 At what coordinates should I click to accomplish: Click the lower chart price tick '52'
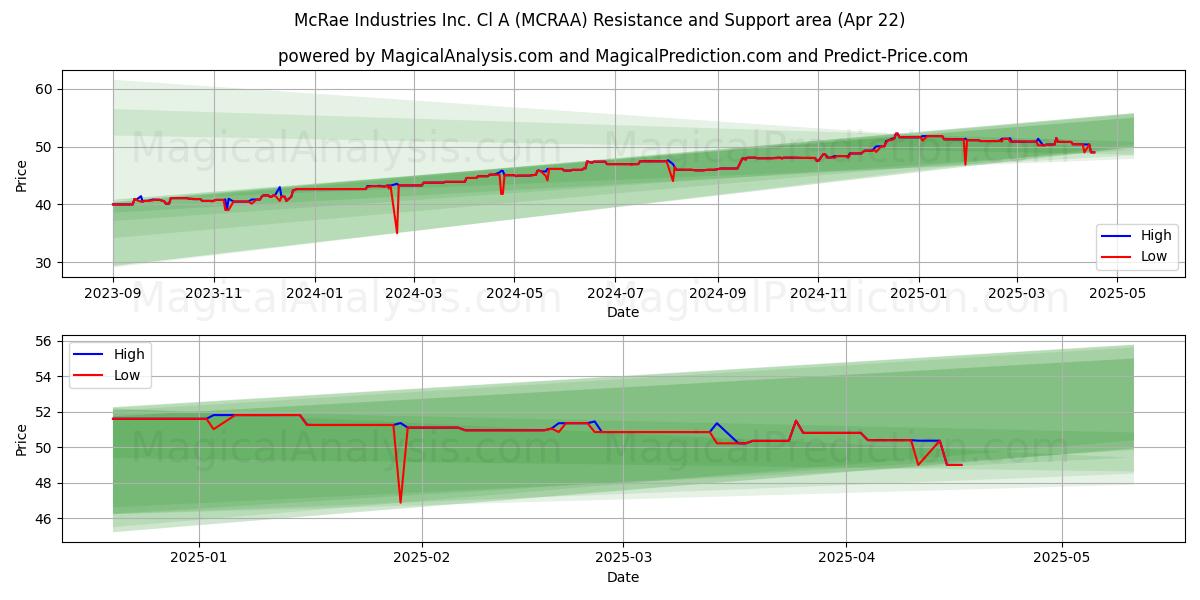44,412
